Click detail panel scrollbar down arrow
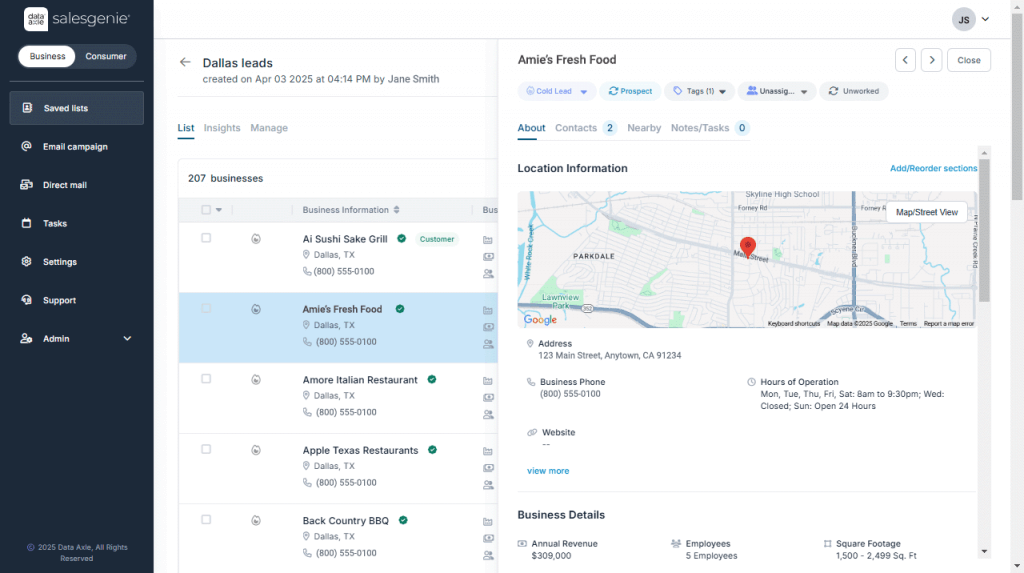Screen dimensions: 1024x573 pos(984,551)
